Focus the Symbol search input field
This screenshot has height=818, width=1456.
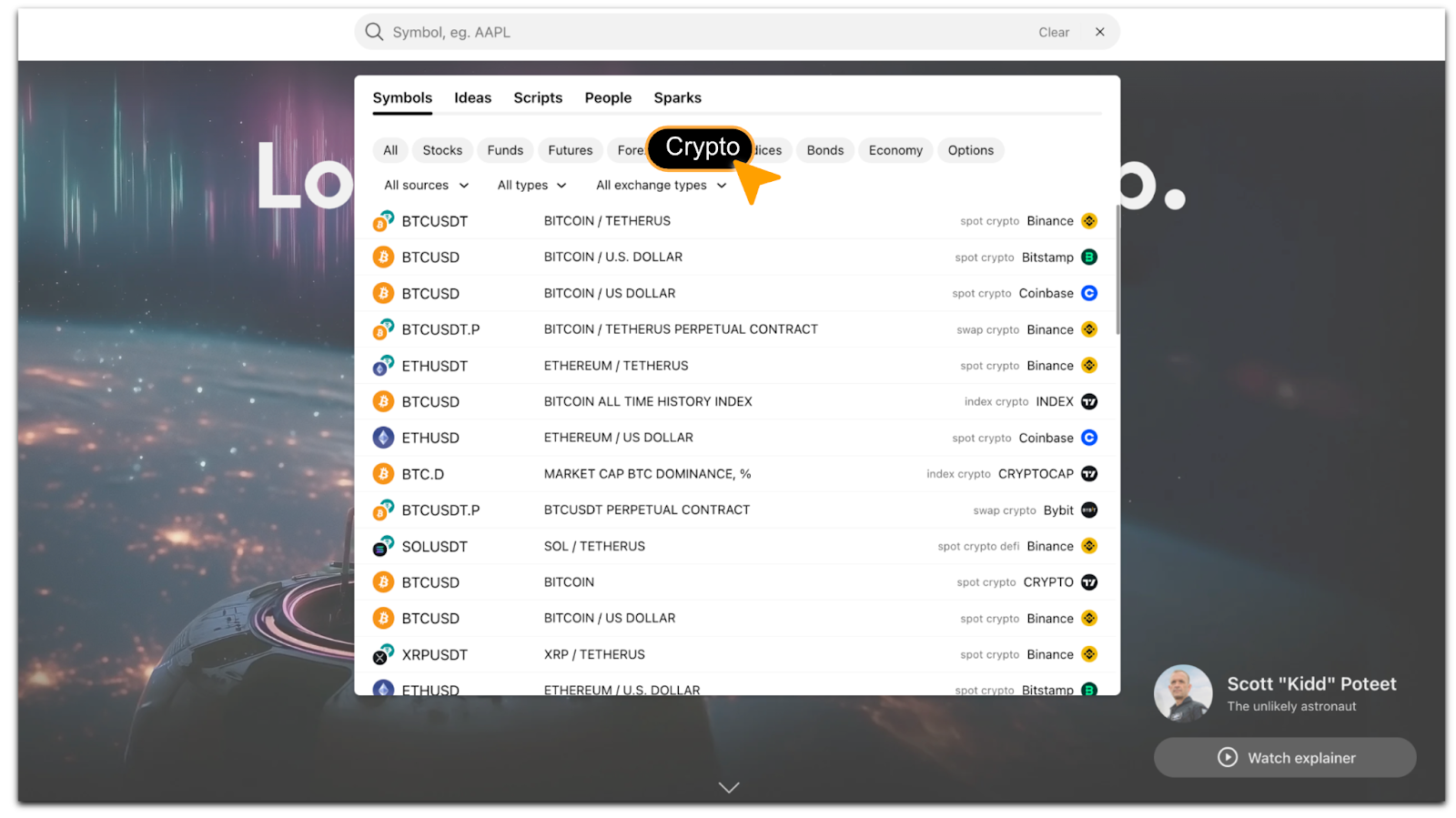pyautogui.click(x=710, y=32)
